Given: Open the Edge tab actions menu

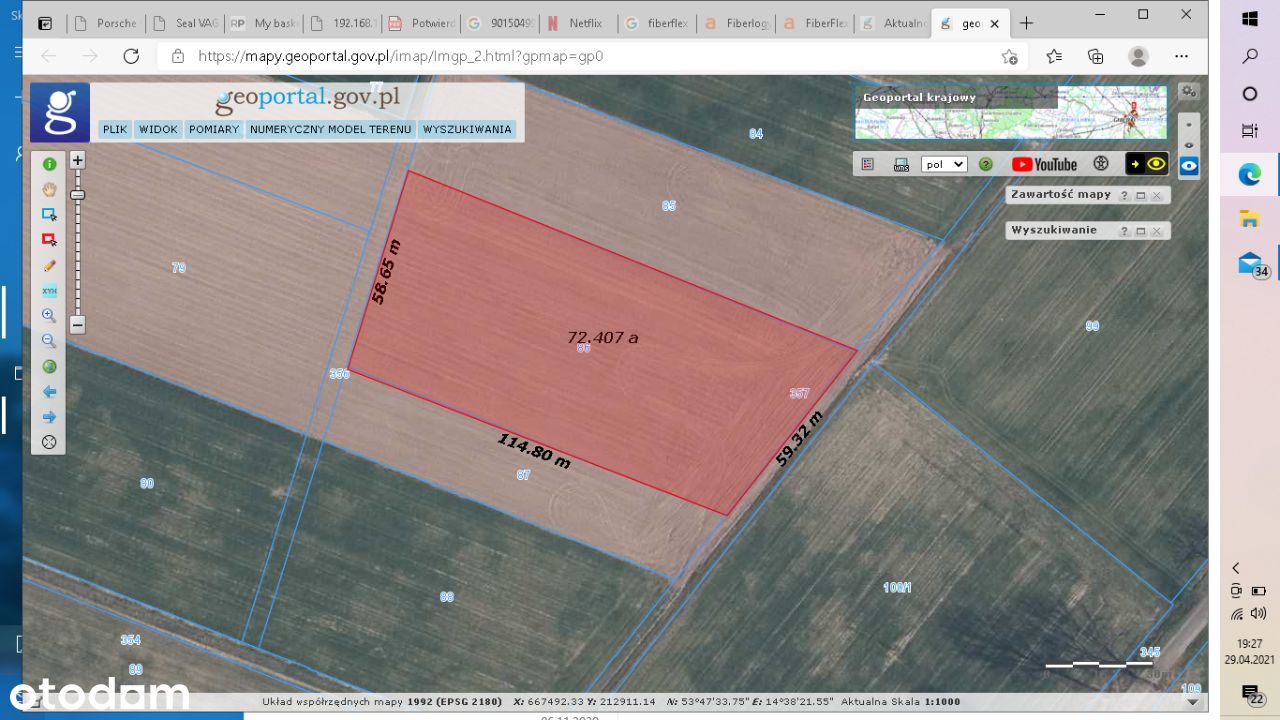Looking at the screenshot, I should click(x=45, y=23).
